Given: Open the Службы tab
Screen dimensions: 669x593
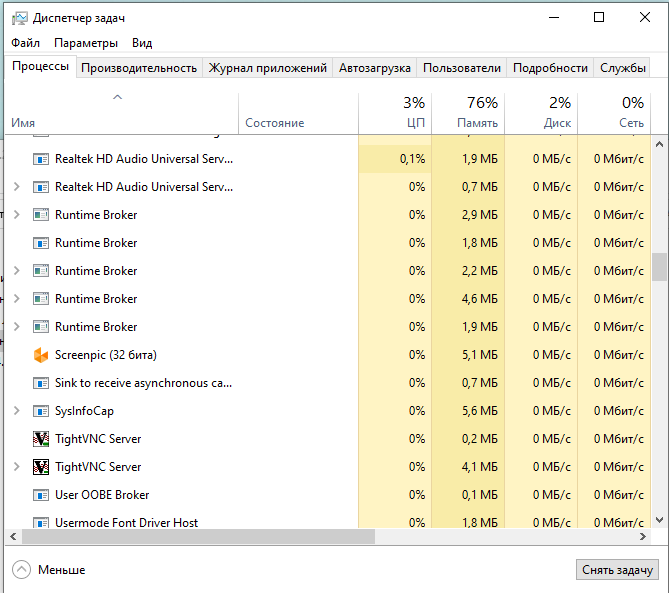Looking at the screenshot, I should tap(622, 68).
